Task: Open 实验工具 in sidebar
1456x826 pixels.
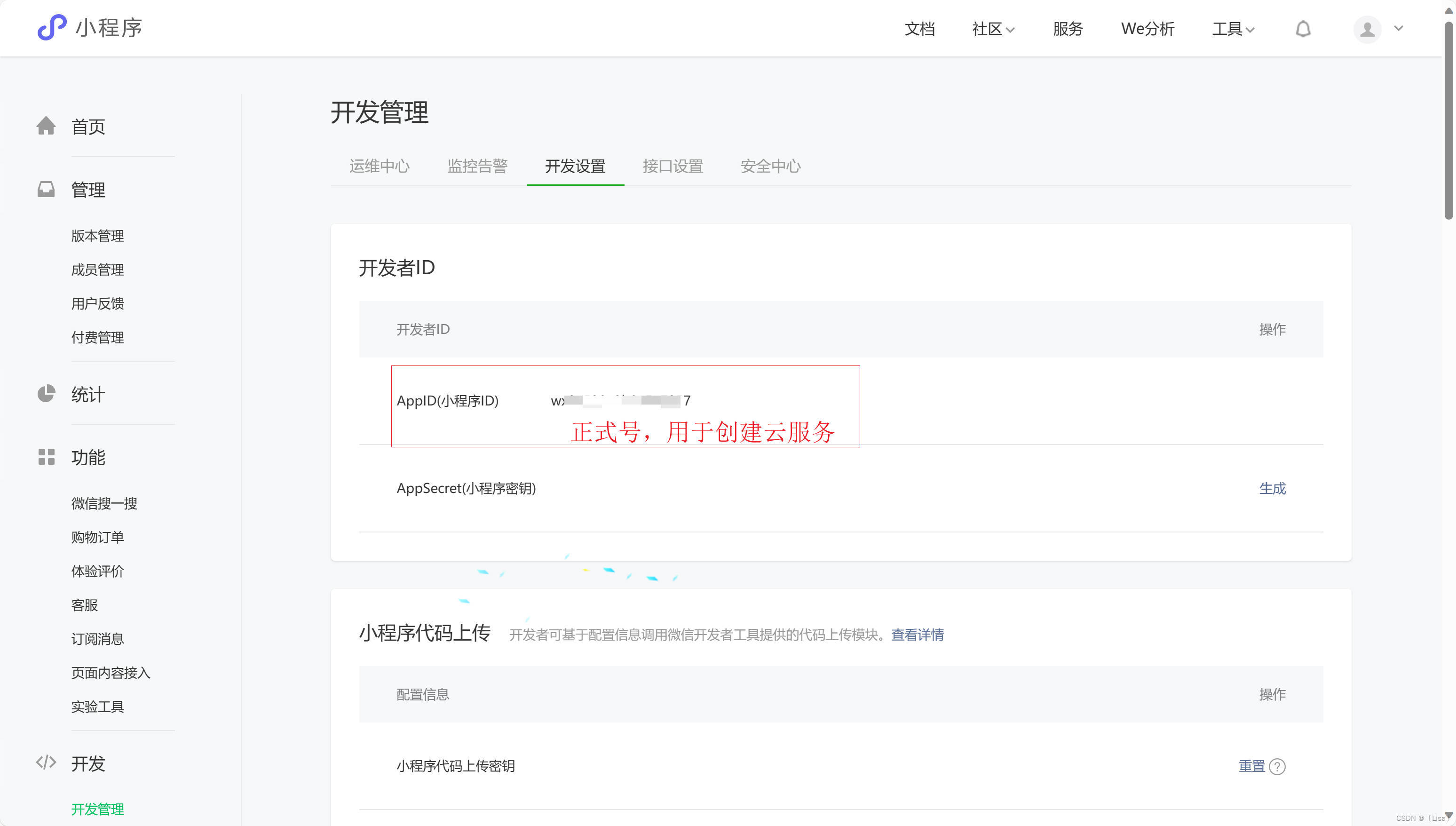Action: click(97, 707)
